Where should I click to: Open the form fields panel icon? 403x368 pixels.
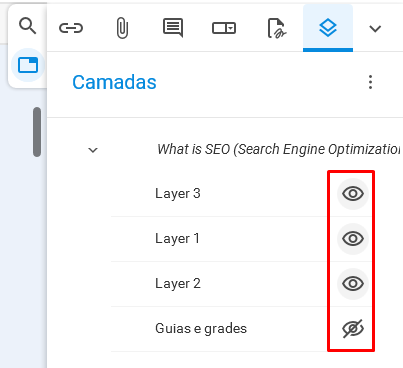(x=224, y=28)
